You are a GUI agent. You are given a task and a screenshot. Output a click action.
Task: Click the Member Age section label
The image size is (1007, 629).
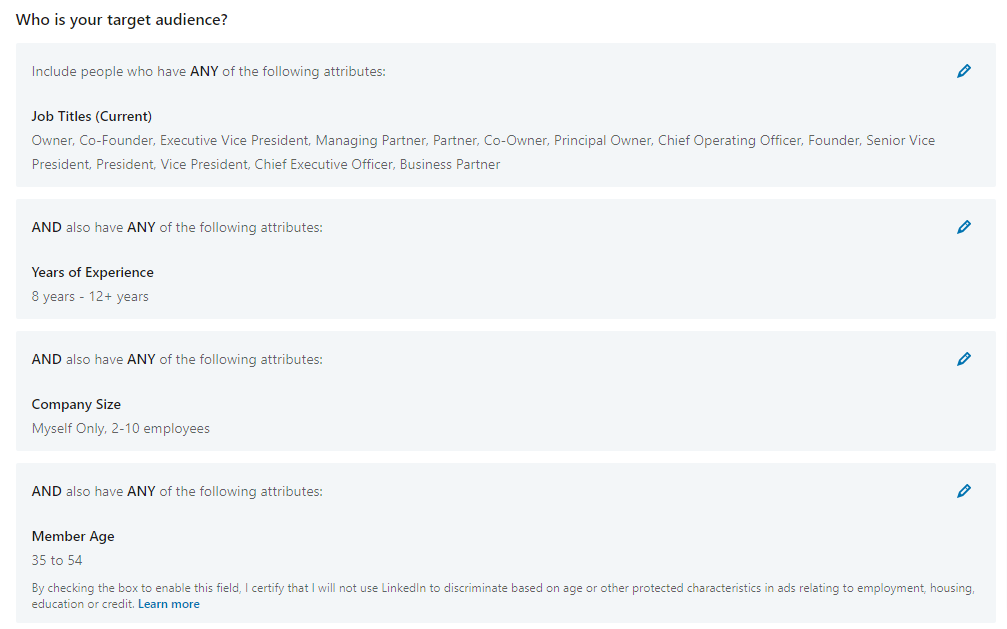[x=73, y=536]
